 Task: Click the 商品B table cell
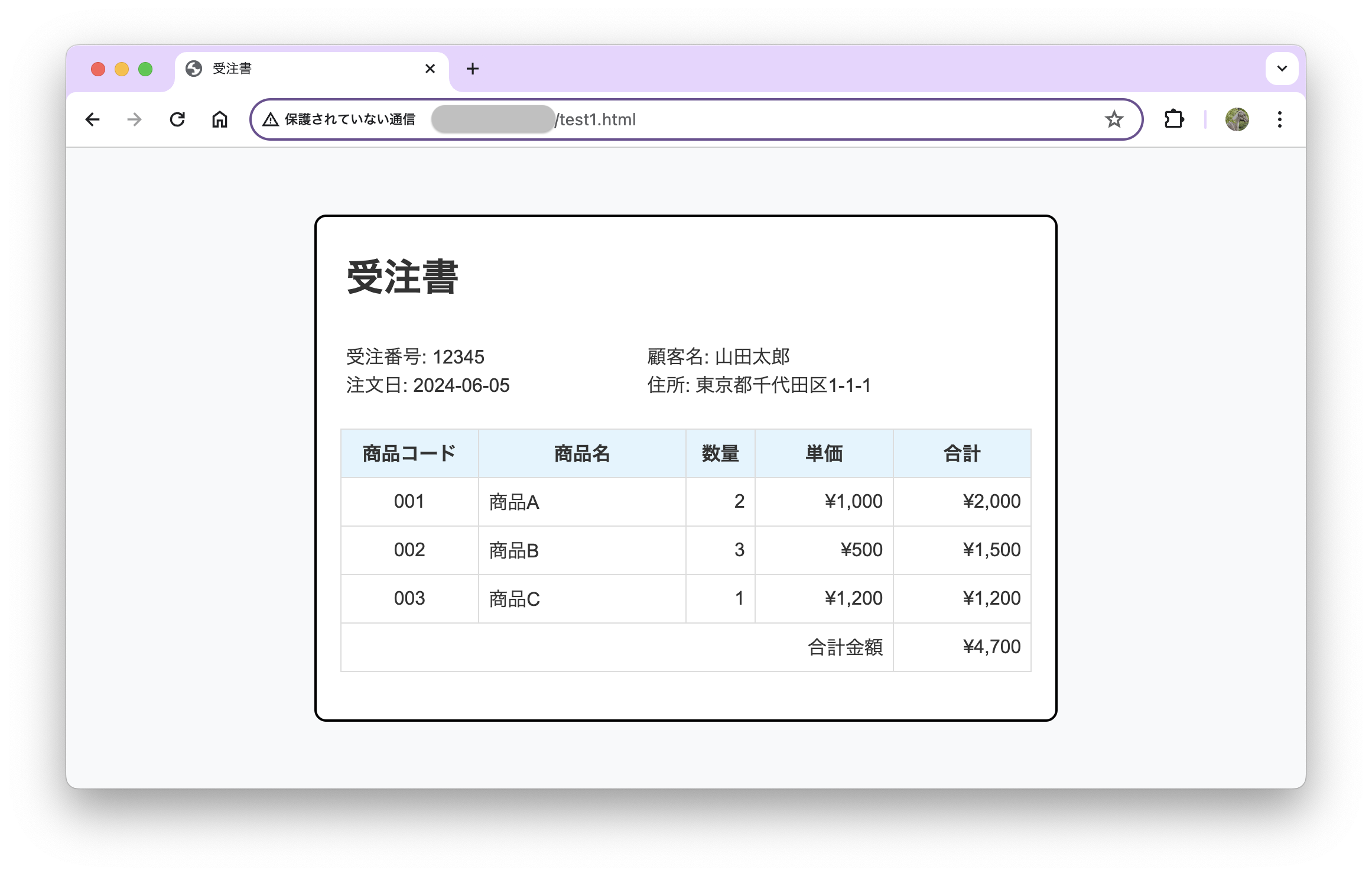pos(514,550)
